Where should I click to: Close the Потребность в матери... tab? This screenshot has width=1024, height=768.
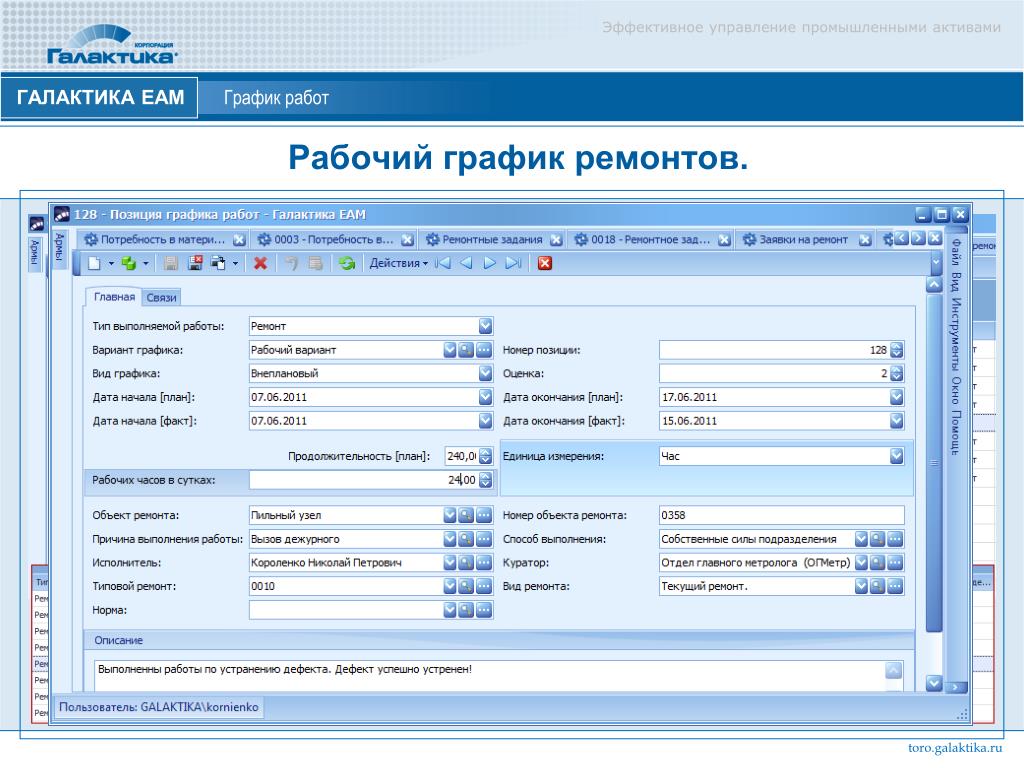point(240,240)
